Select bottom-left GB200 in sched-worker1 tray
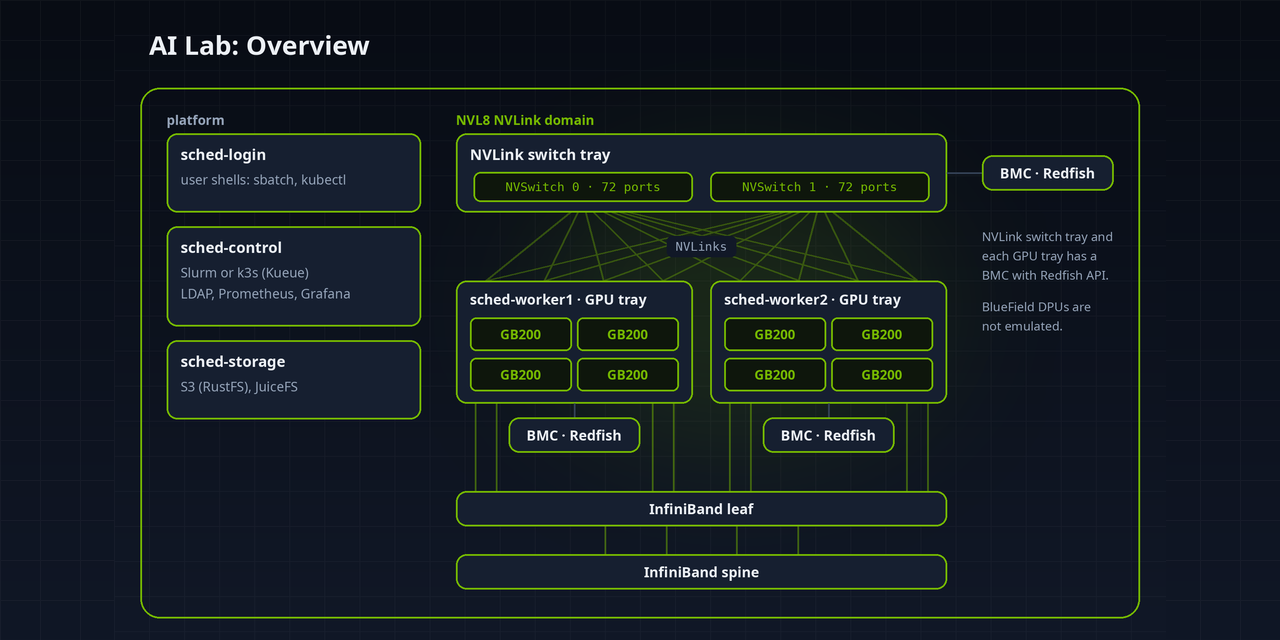The image size is (1280, 640). 521,375
